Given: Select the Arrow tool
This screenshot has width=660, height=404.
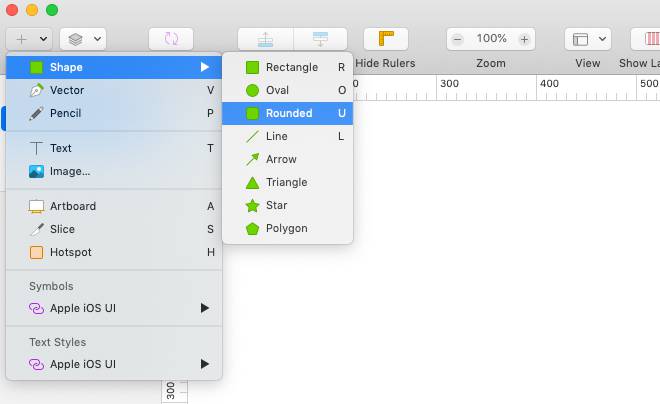Looking at the screenshot, I should (x=280, y=159).
